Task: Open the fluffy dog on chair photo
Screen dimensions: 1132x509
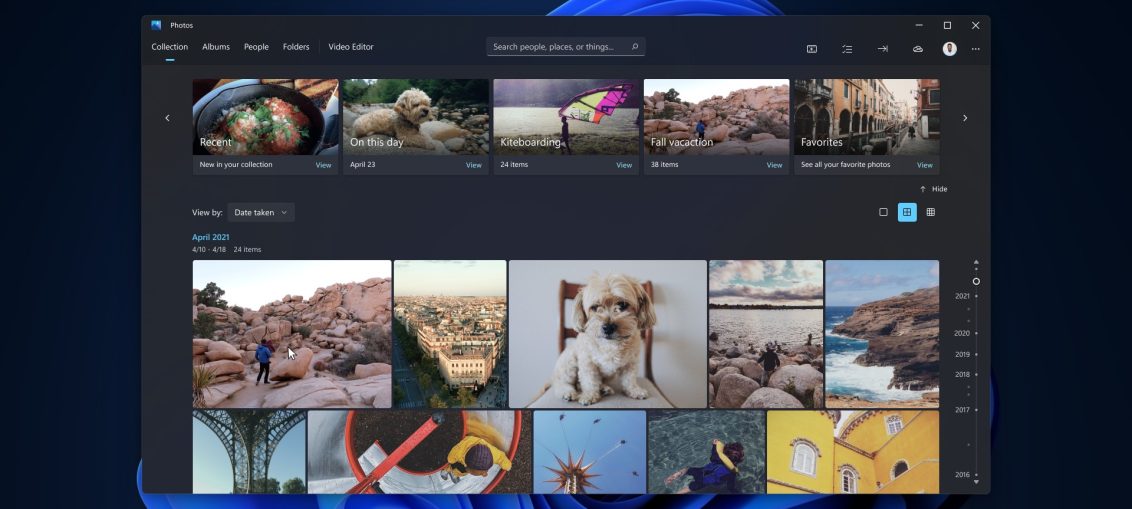Action: pyautogui.click(x=607, y=334)
